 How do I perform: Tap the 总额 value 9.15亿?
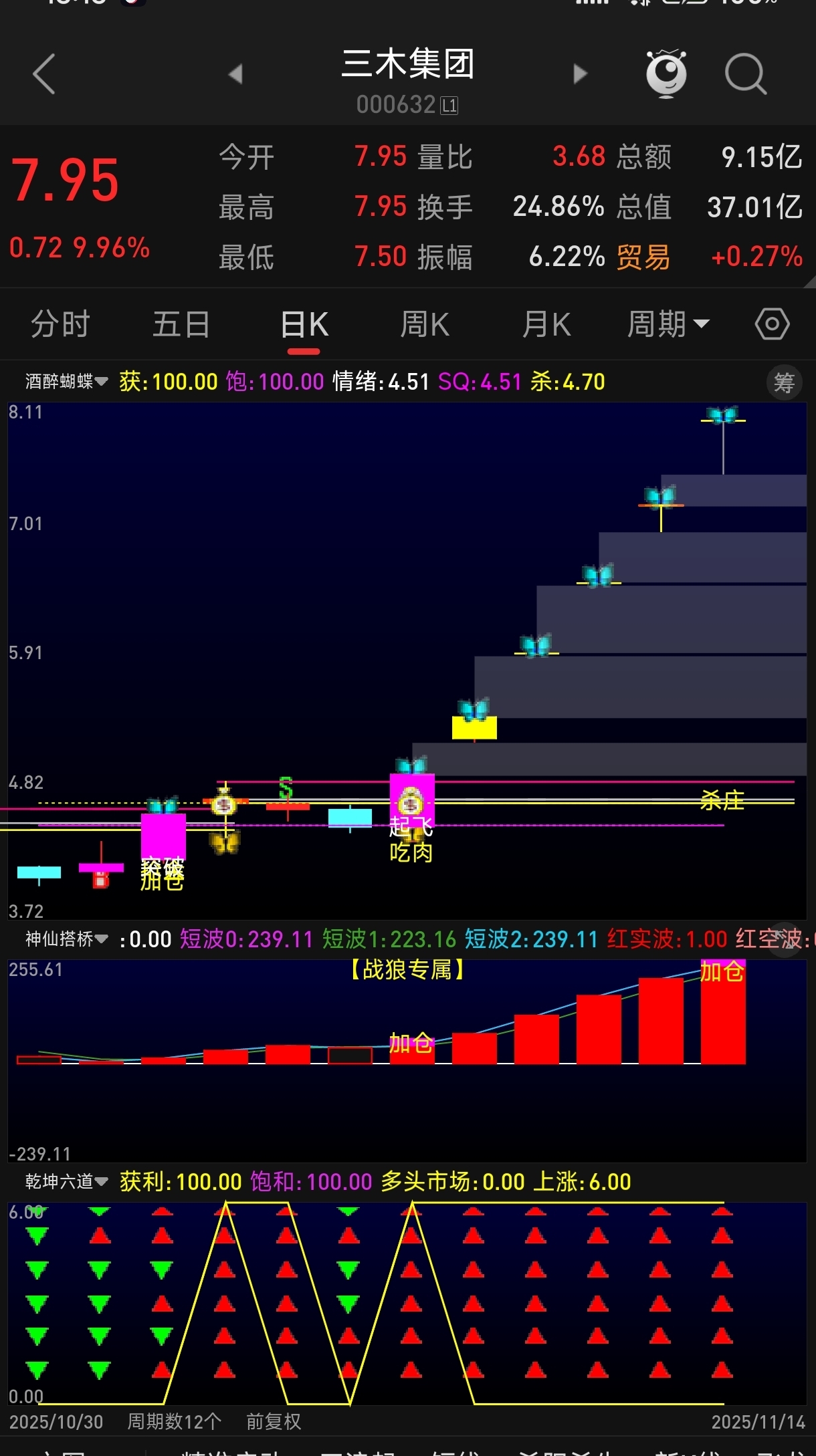pos(761,157)
